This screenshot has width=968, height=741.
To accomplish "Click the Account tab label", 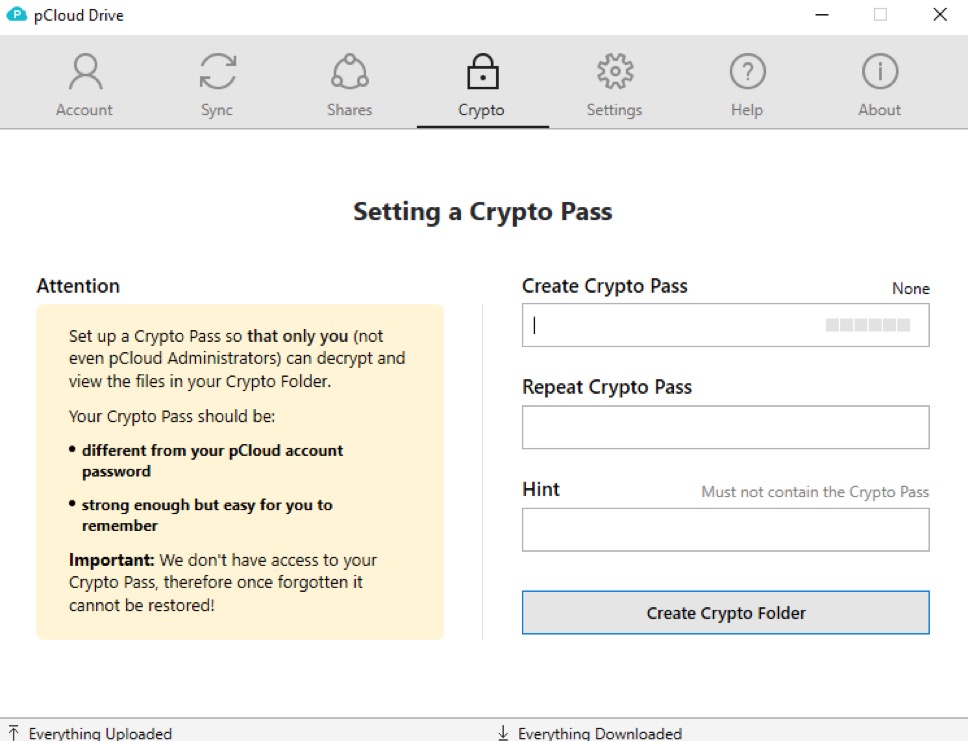I will pos(85,110).
